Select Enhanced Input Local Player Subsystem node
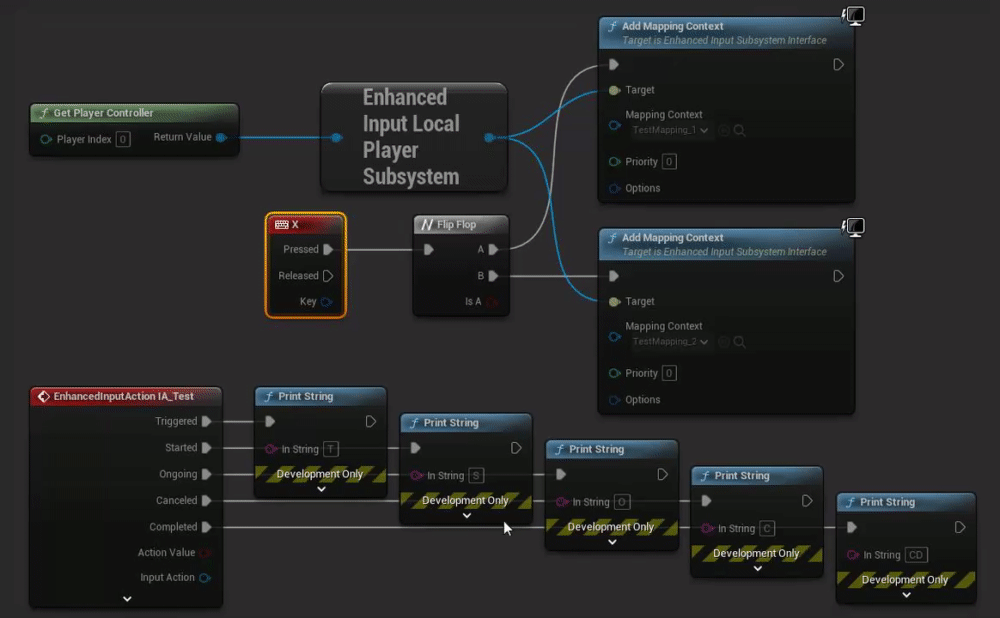Screen dimensions: 1000x618 414,137
